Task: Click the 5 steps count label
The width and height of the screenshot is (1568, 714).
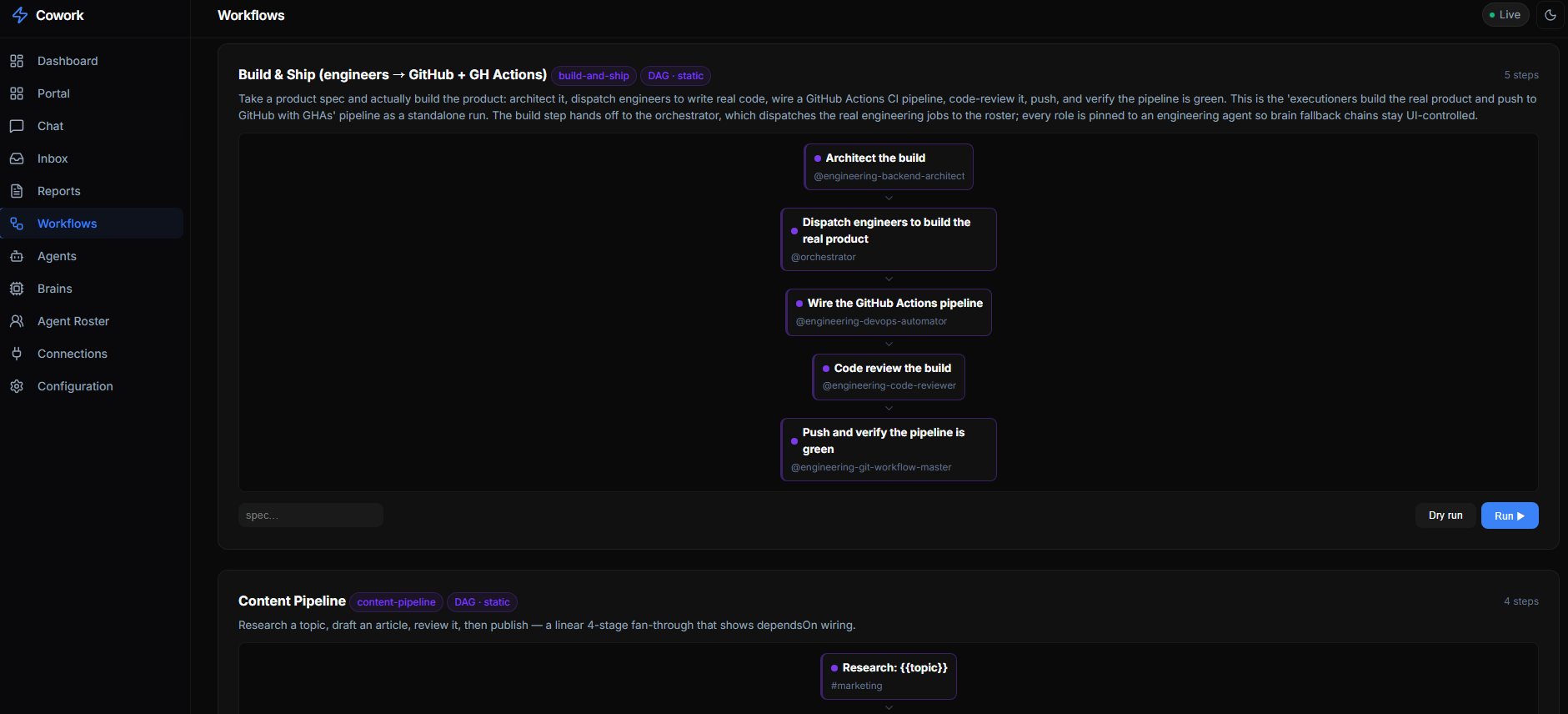Action: click(1521, 75)
